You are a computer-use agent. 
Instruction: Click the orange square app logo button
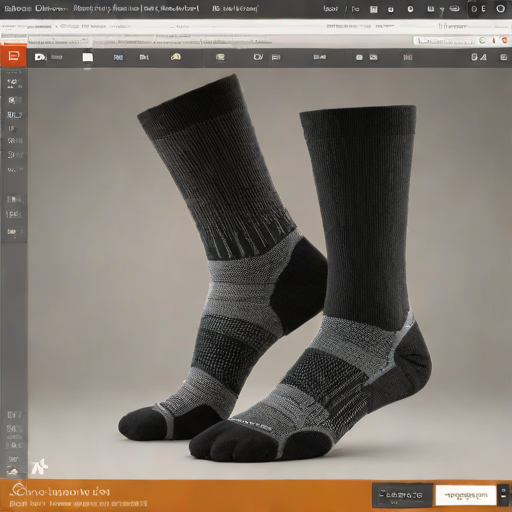(13, 56)
